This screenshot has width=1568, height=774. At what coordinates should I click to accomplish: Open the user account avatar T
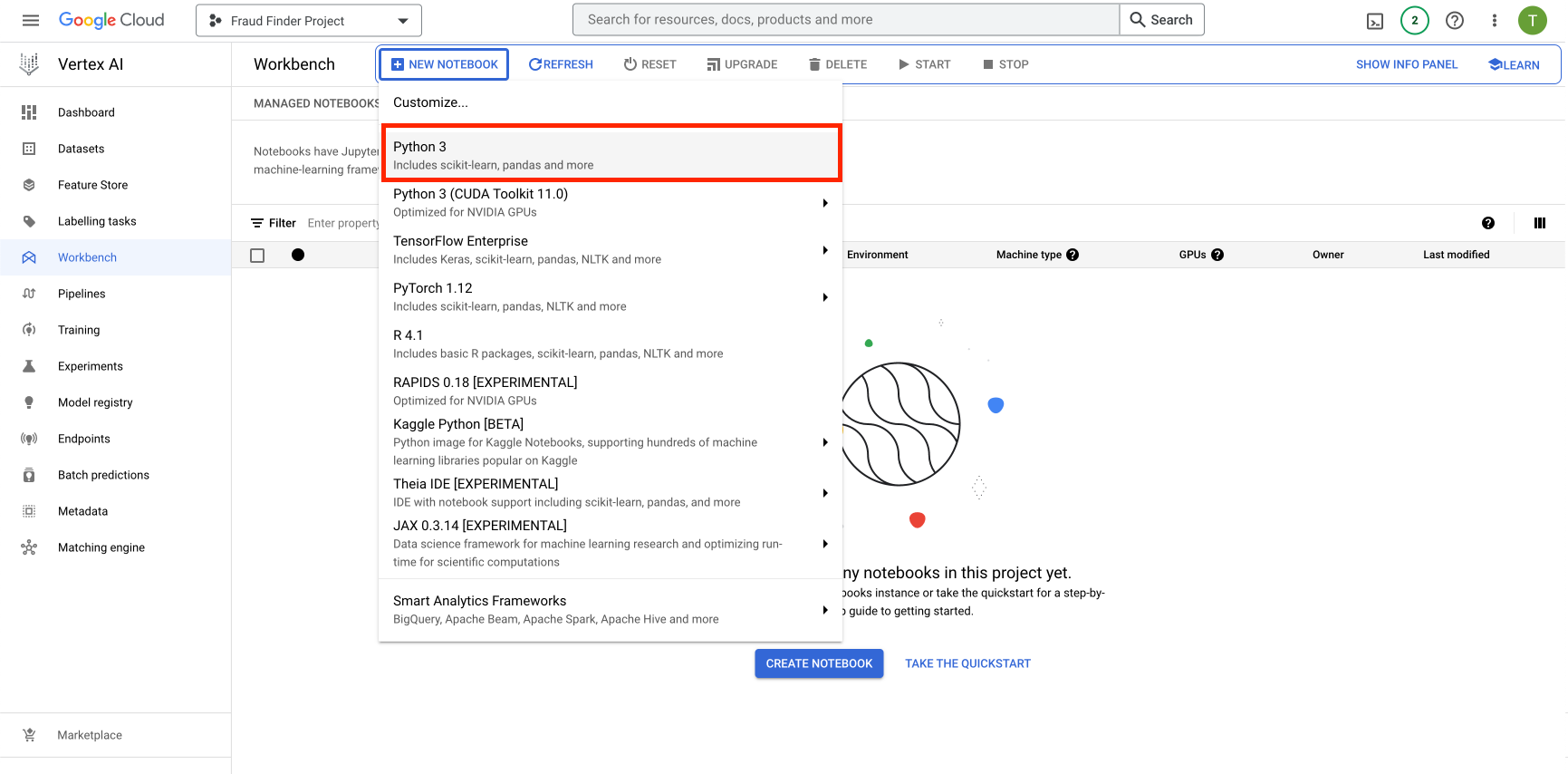point(1532,20)
